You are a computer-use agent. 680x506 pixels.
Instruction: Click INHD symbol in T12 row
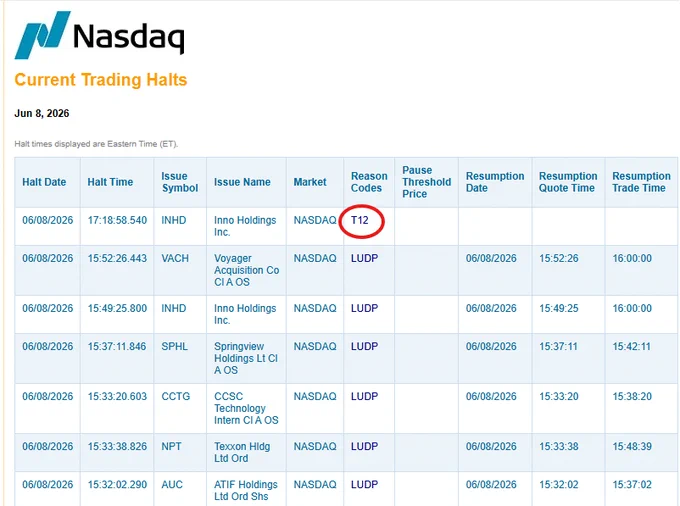click(x=173, y=220)
